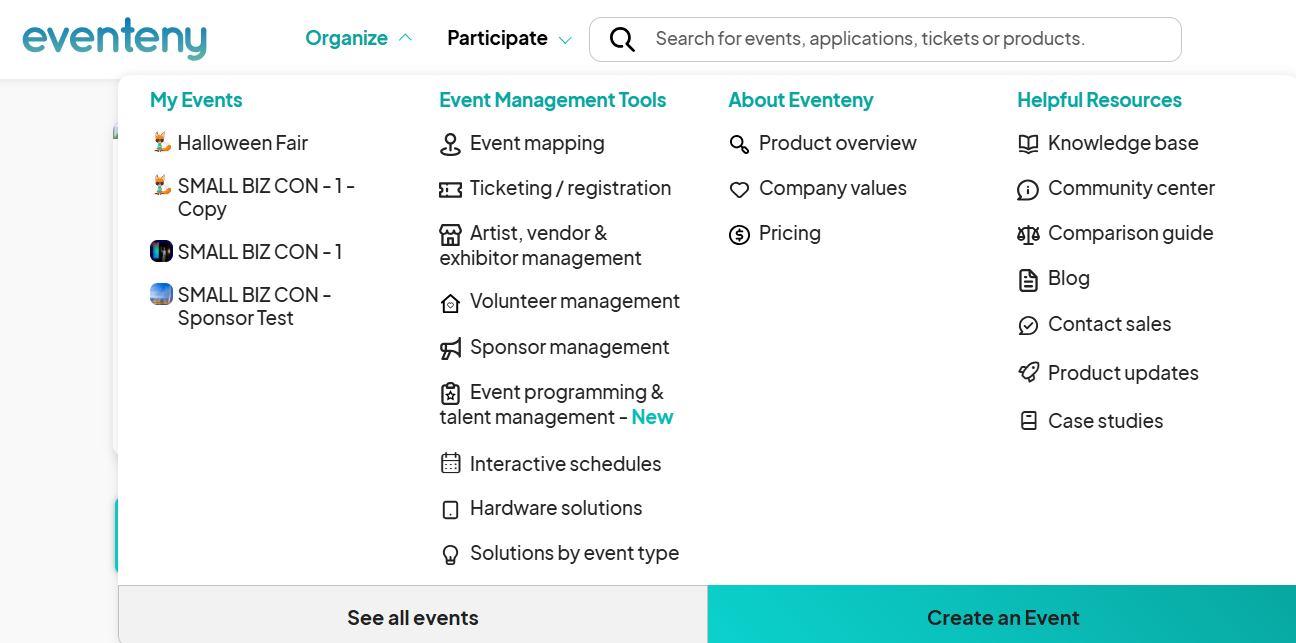The height and width of the screenshot is (643, 1296).
Task: Click the Solutions by event type lightbulb icon
Action: tap(450, 554)
